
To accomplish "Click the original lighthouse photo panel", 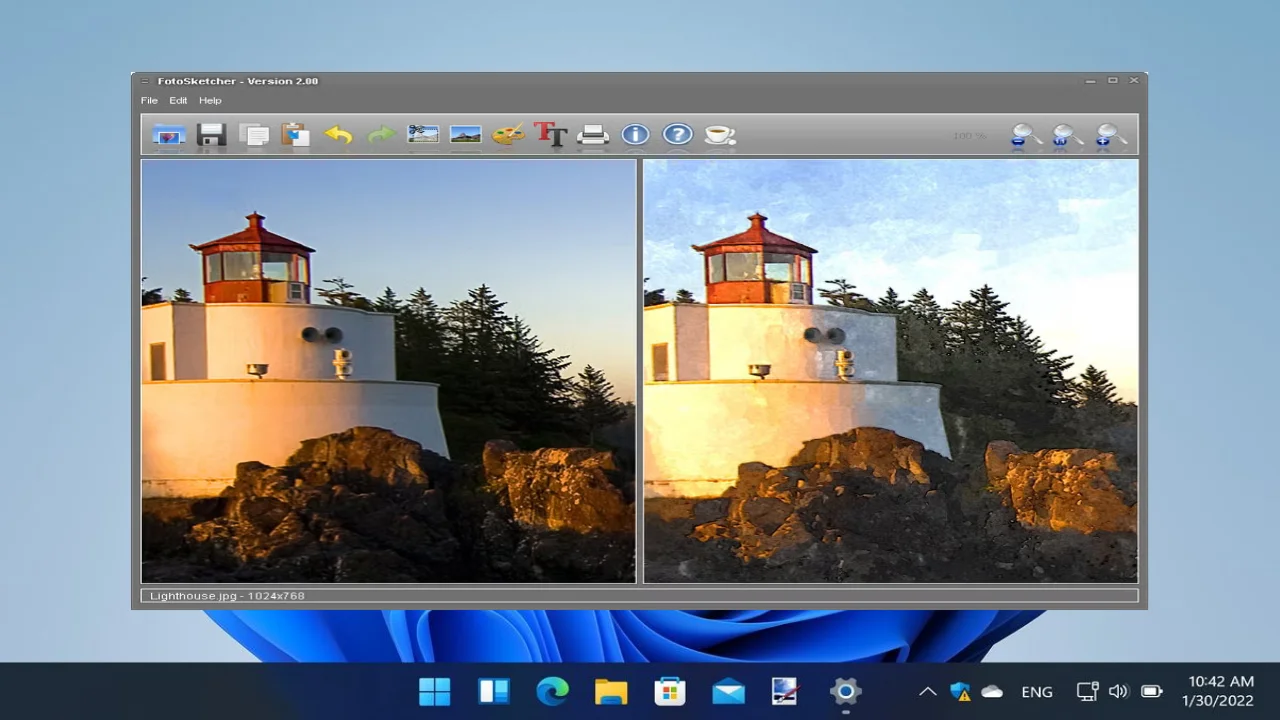I will click(388, 371).
